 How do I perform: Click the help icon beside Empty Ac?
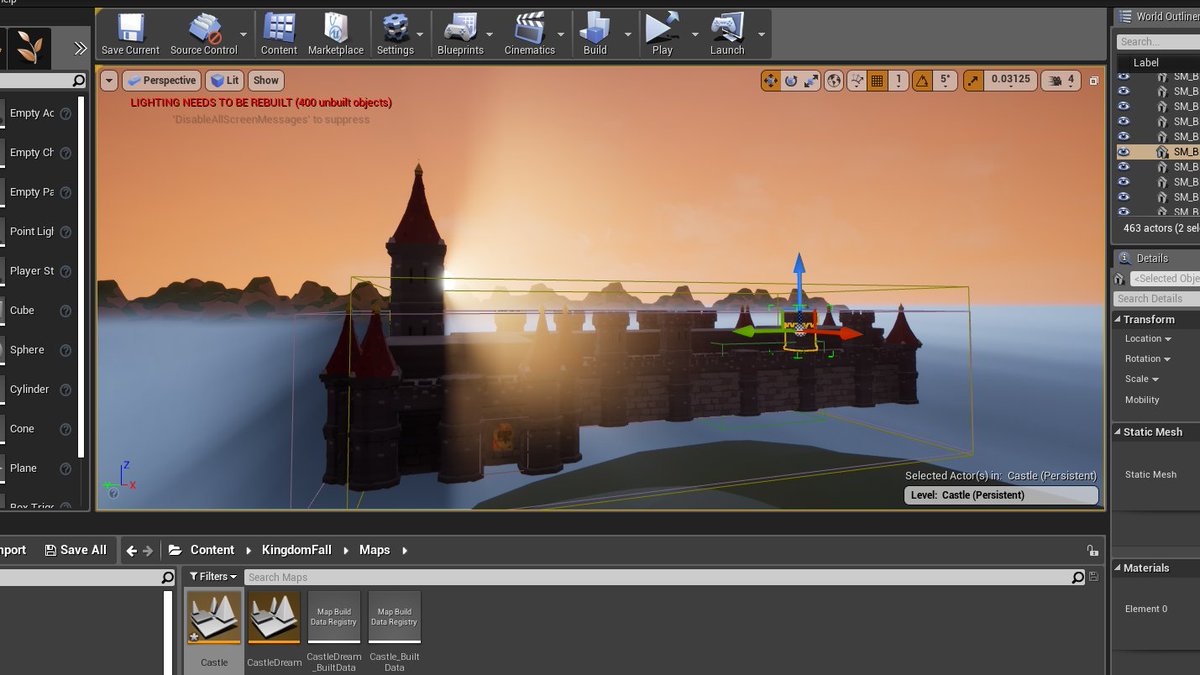66,114
